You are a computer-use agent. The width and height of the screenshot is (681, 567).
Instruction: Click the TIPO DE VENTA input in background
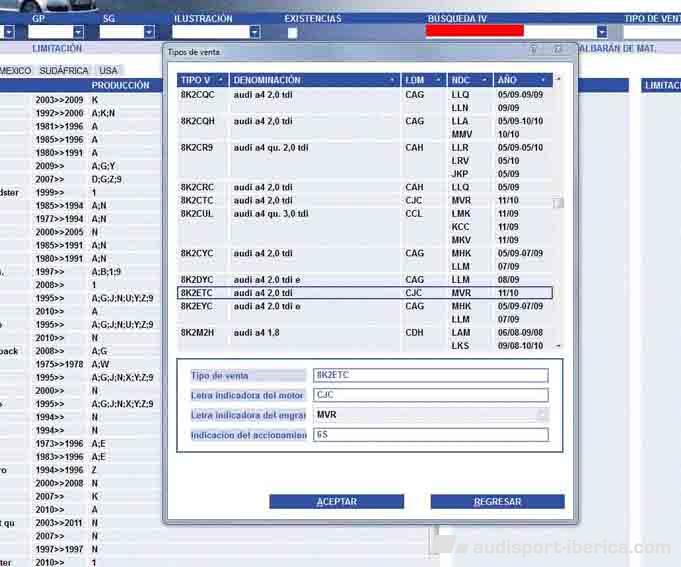(x=652, y=32)
